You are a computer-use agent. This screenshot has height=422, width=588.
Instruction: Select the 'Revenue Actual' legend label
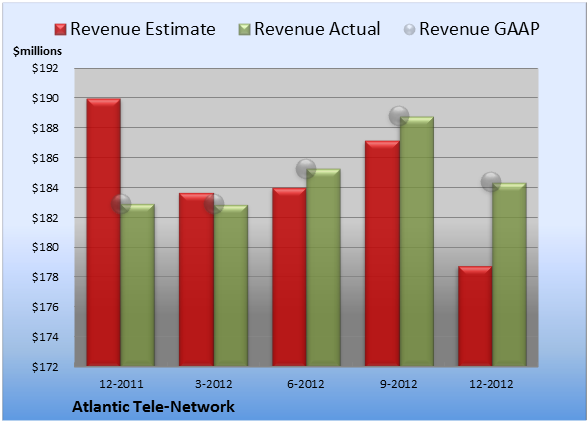(x=317, y=29)
